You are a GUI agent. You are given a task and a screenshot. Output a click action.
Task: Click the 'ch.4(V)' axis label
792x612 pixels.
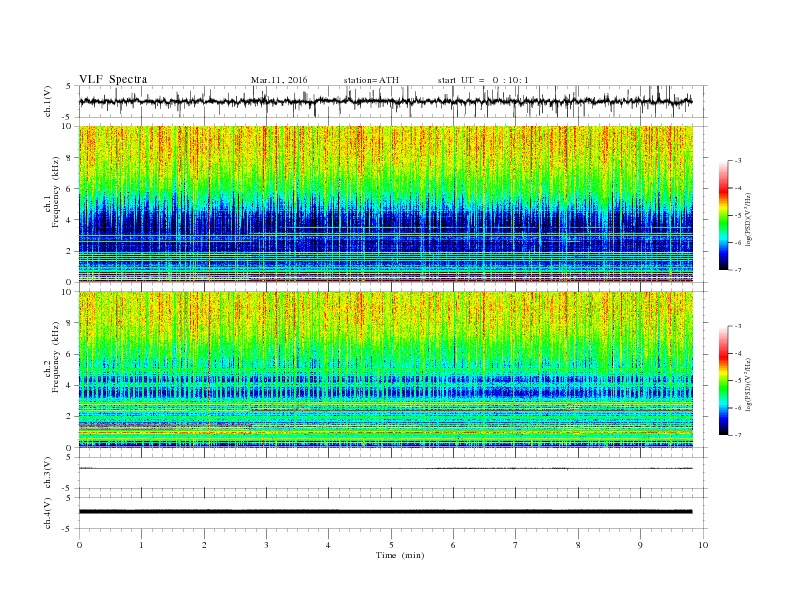pyautogui.click(x=48, y=513)
